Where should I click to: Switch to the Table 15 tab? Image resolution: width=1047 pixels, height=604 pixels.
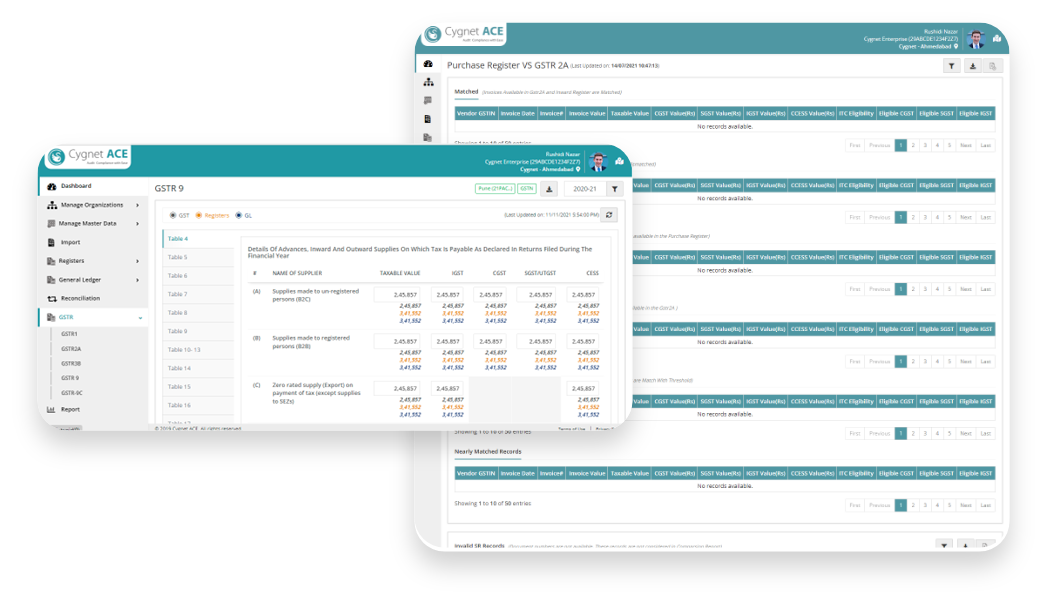198,386
